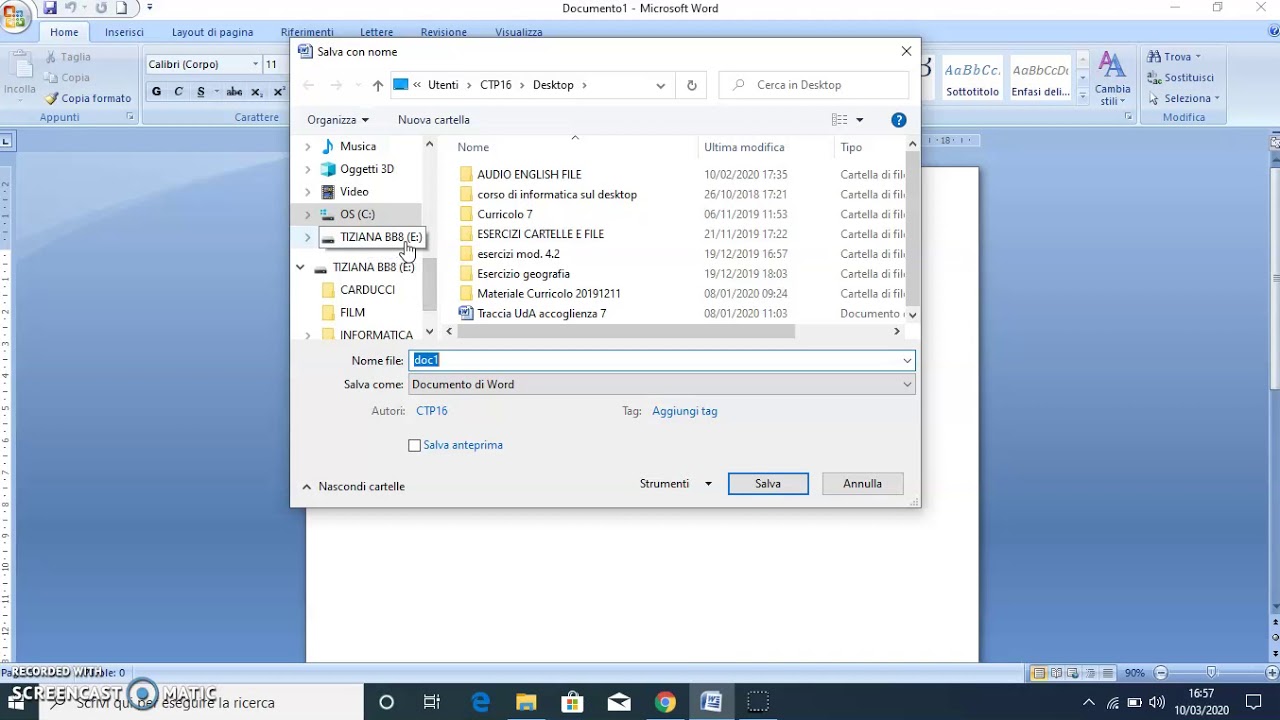
Task: Open Visualizza tab in Word
Action: [519, 32]
